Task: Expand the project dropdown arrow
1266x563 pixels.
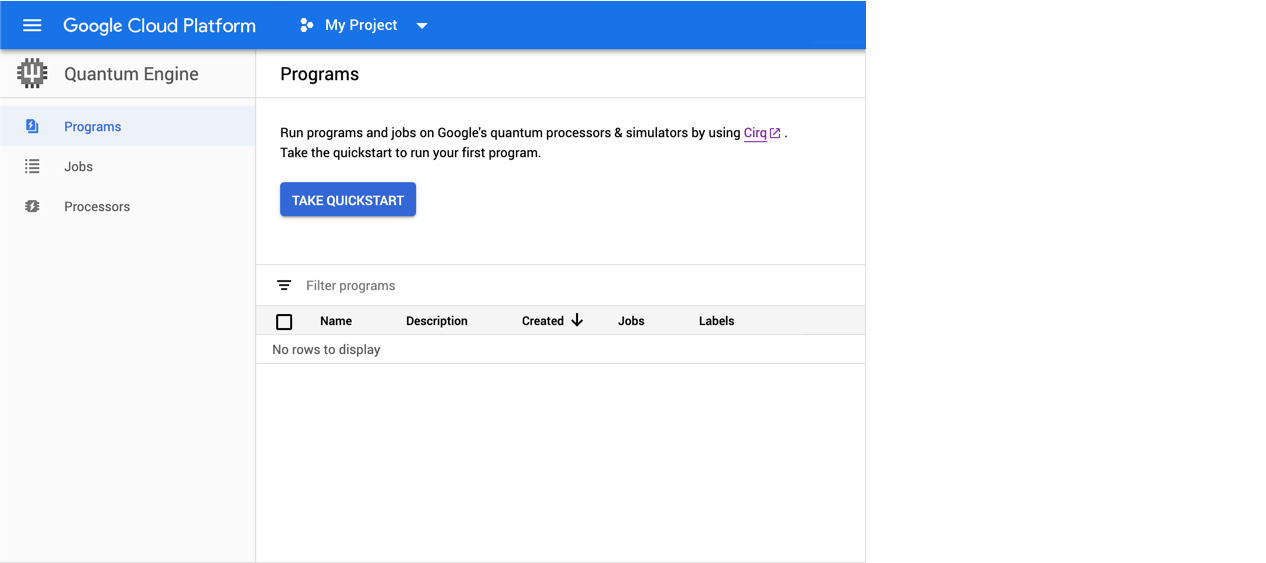Action: point(422,26)
